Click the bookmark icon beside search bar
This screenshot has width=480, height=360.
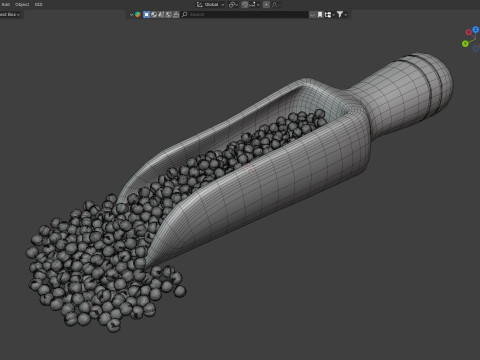[320, 14]
